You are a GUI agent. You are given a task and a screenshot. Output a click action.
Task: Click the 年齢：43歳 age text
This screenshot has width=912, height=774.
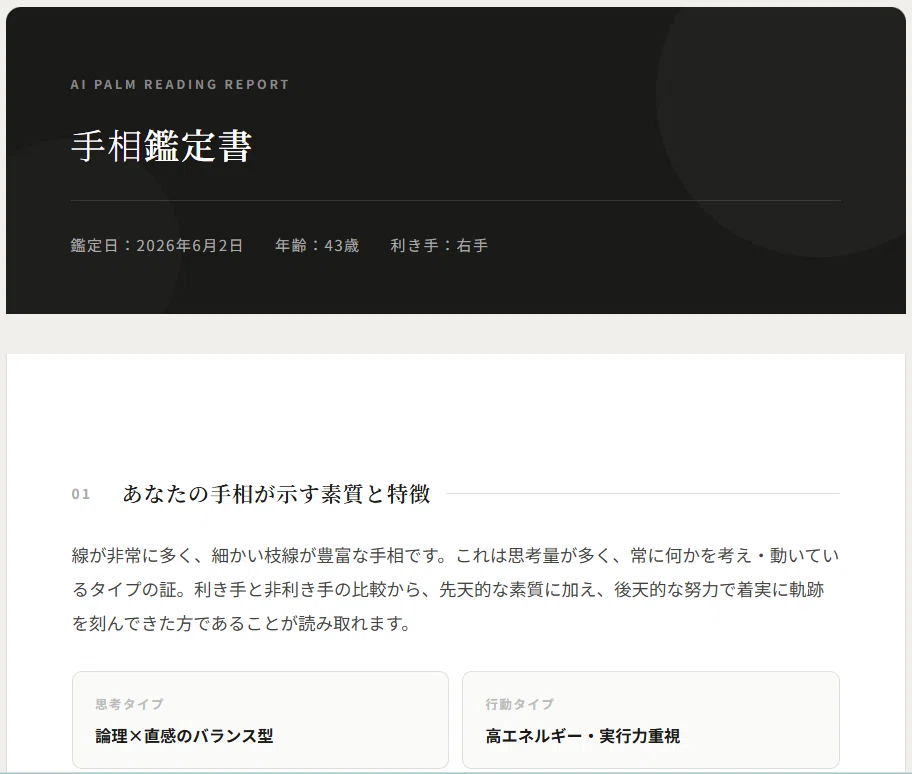pyautogui.click(x=317, y=245)
